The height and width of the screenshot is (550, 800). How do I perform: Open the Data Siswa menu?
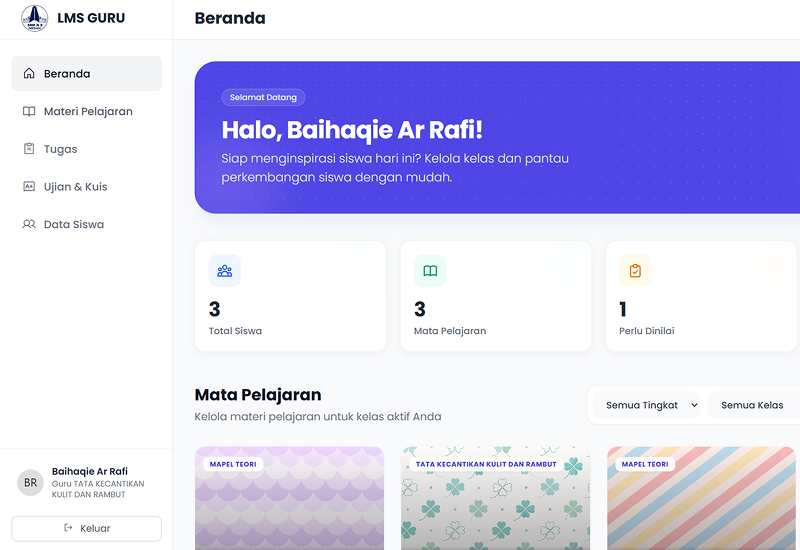87,224
